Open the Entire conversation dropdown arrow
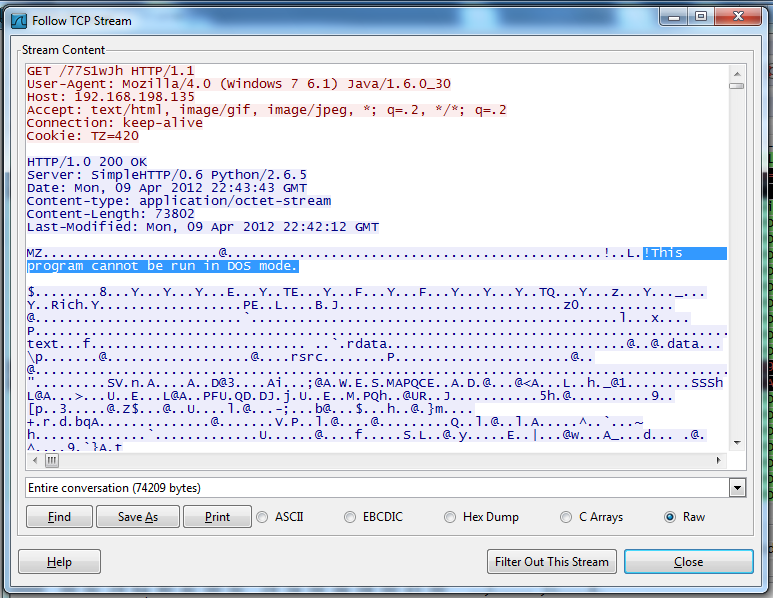This screenshot has width=773, height=598. click(x=738, y=488)
